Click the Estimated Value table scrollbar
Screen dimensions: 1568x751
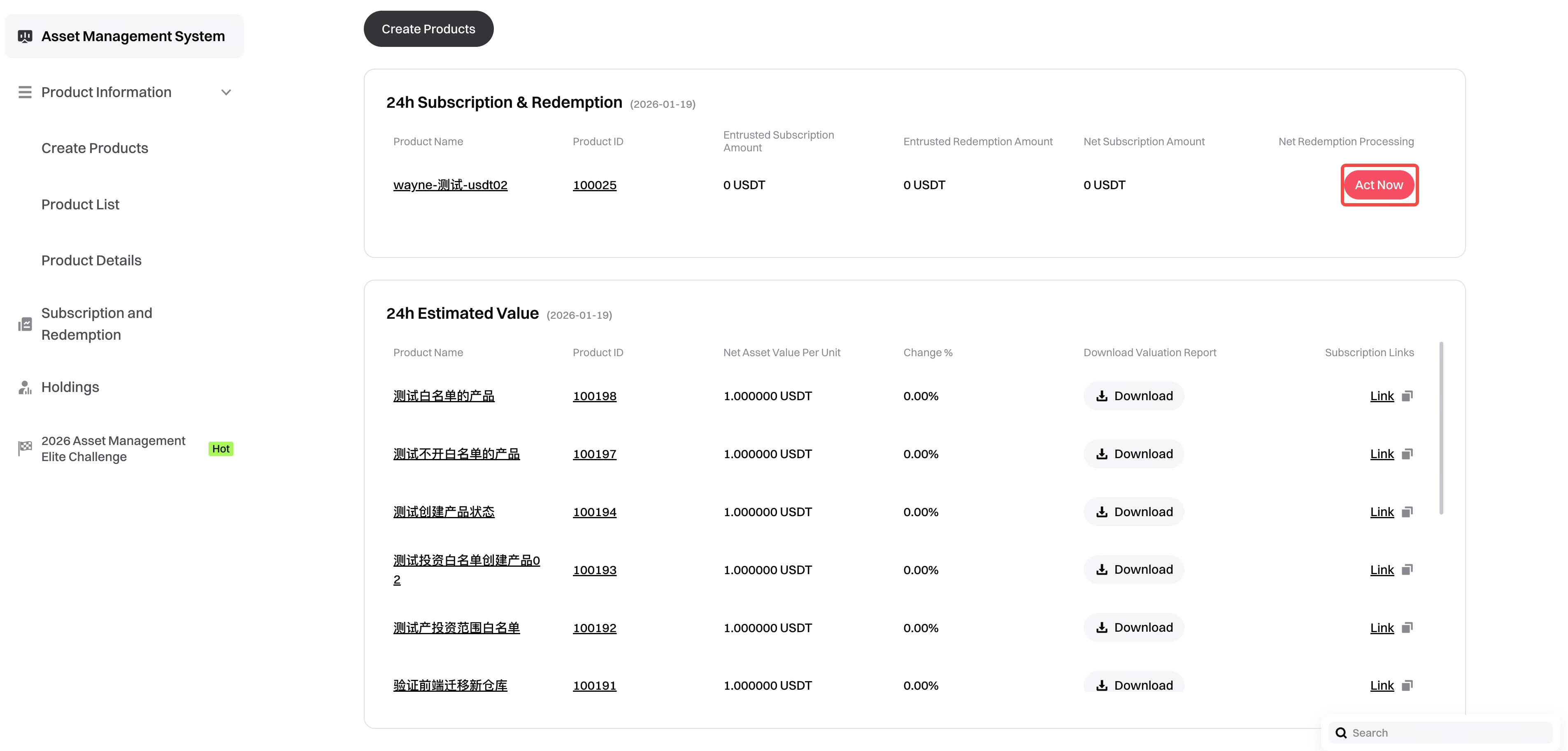(1441, 428)
